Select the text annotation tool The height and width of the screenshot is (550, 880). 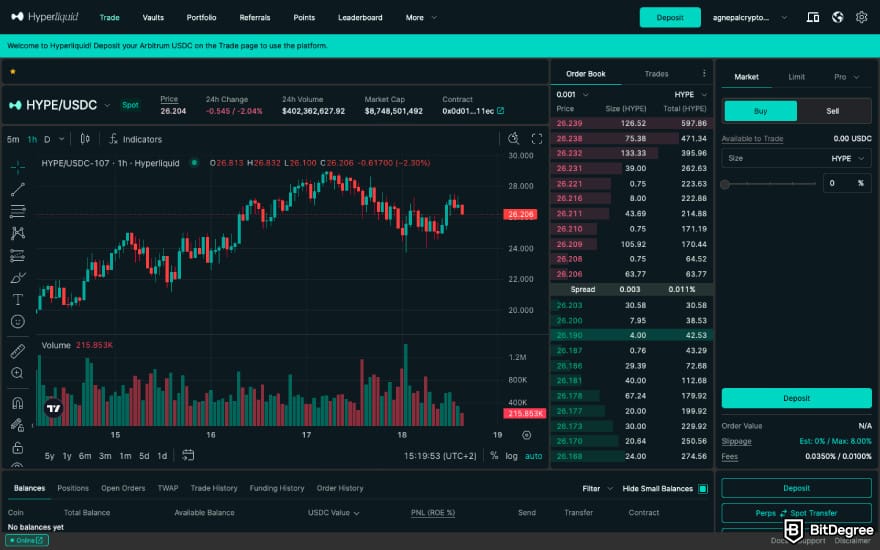coord(18,299)
